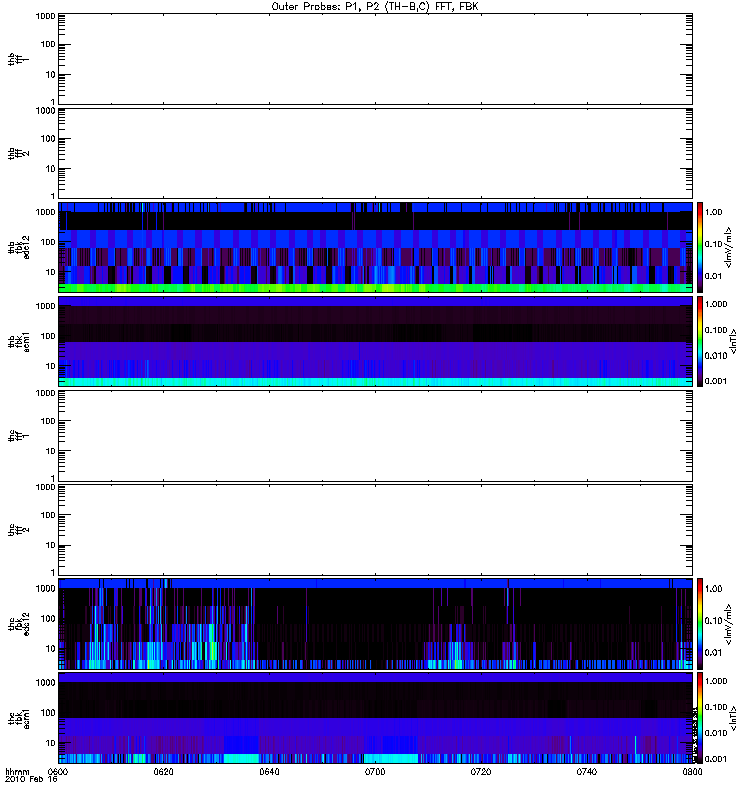Select the 0620 time axis label
750x800 pixels.
click(x=163, y=772)
